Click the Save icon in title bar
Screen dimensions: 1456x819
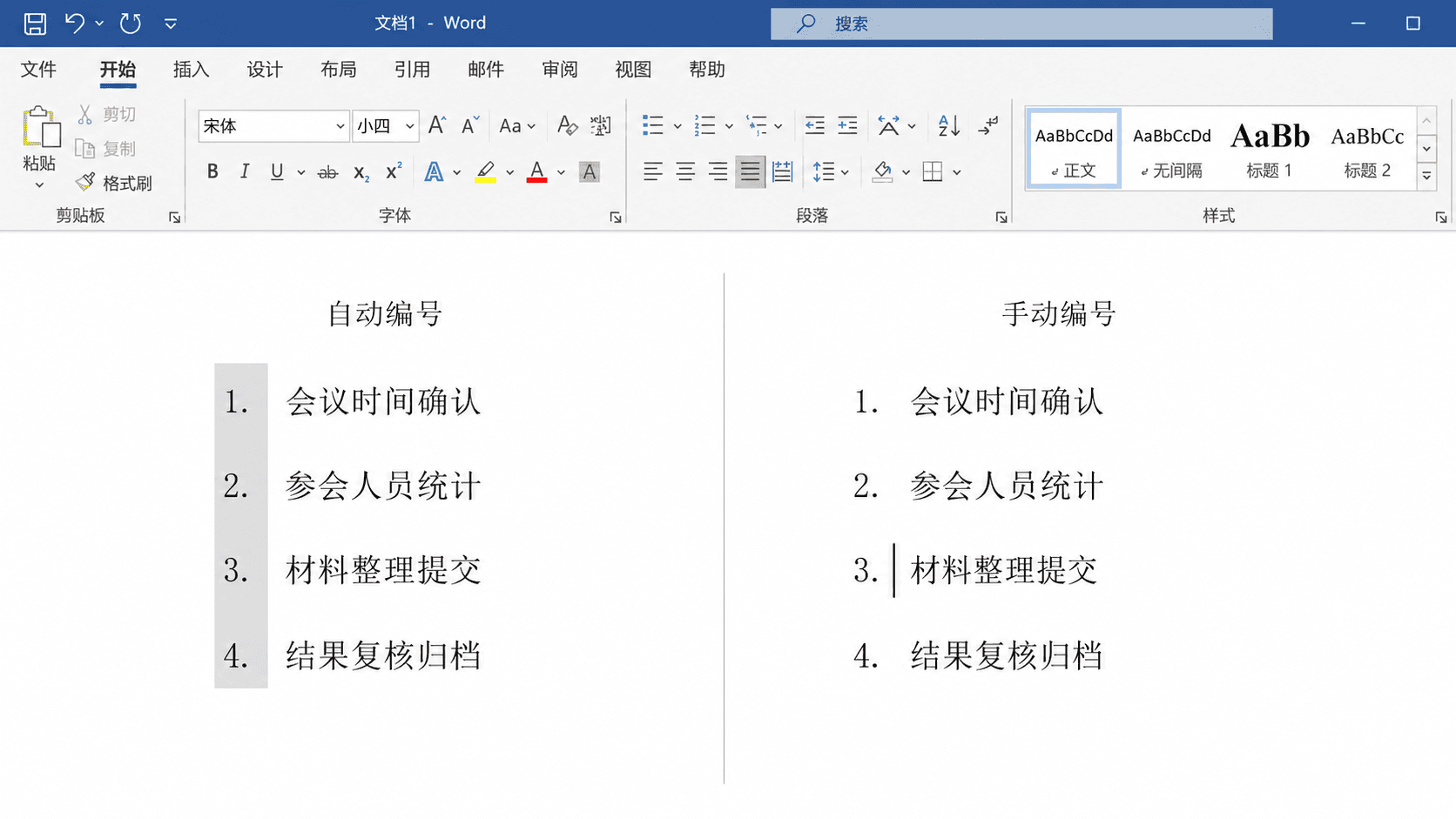click(x=35, y=23)
